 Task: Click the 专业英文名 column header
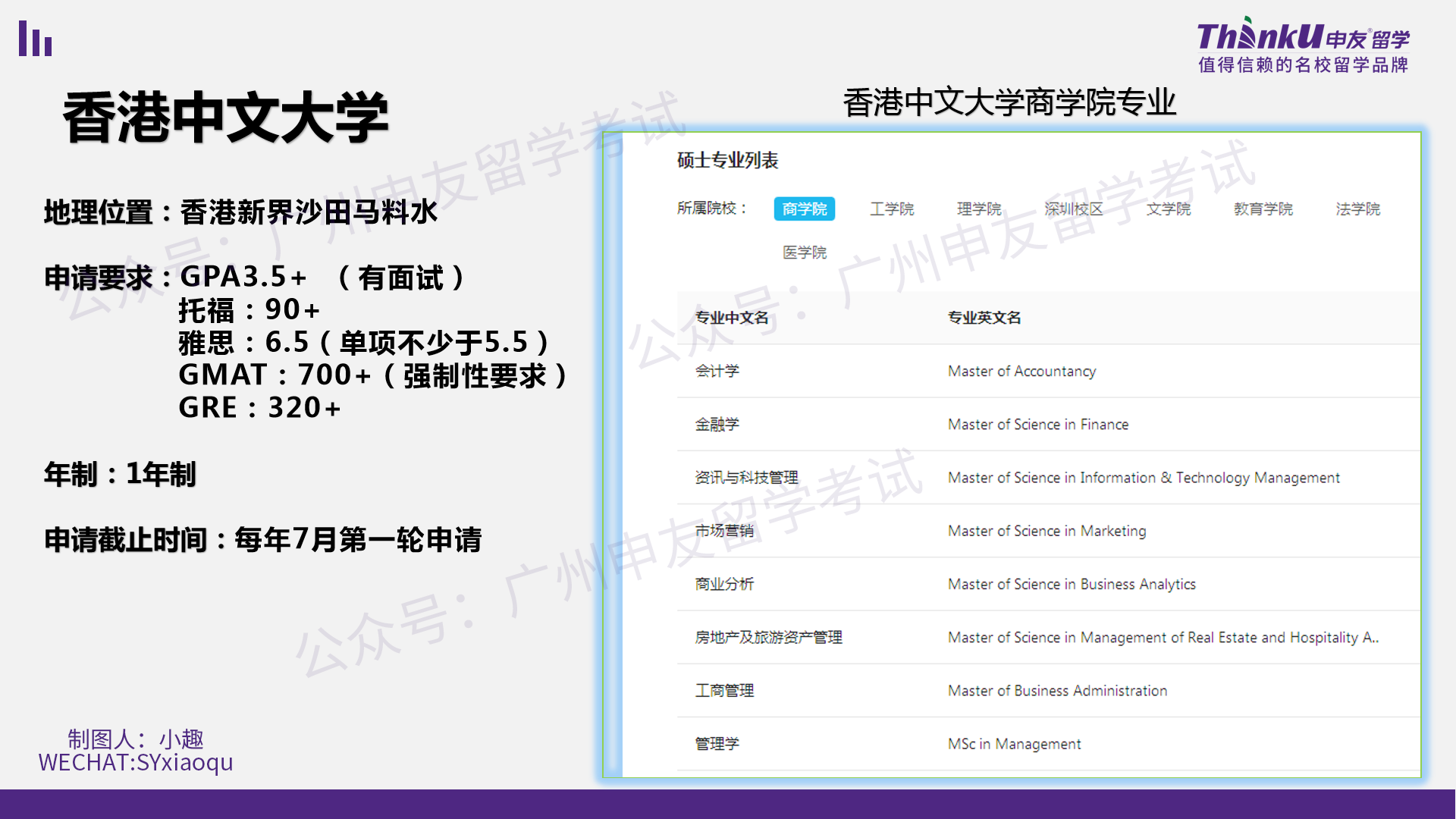984,318
